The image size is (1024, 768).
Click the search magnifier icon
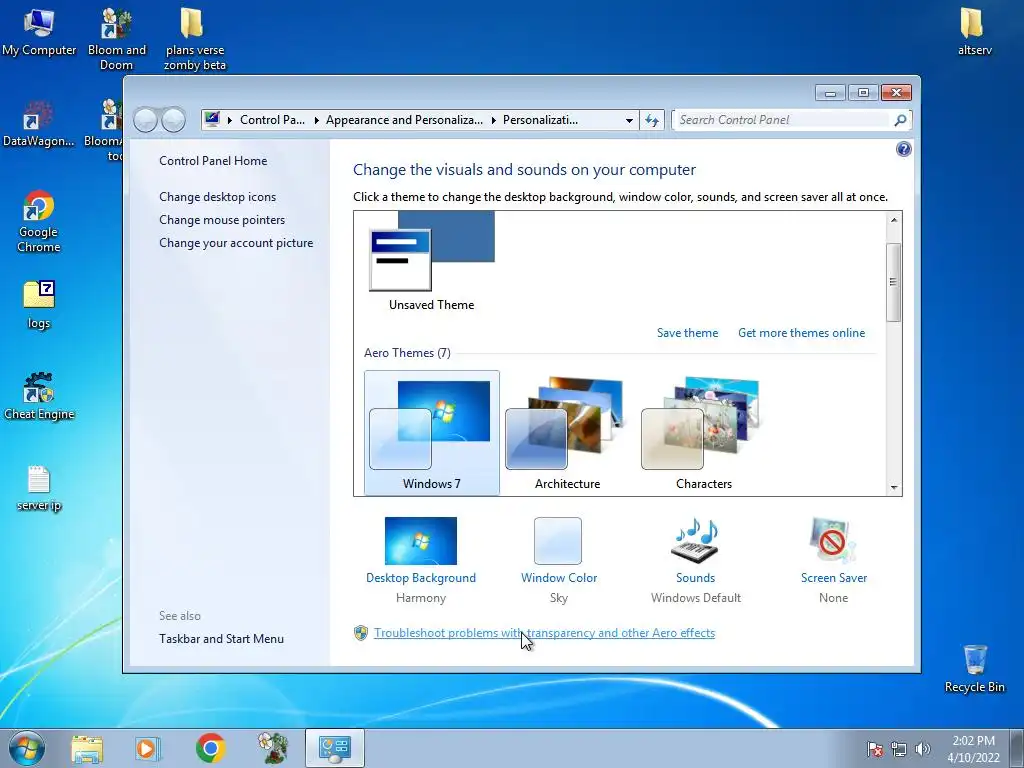[x=900, y=120]
